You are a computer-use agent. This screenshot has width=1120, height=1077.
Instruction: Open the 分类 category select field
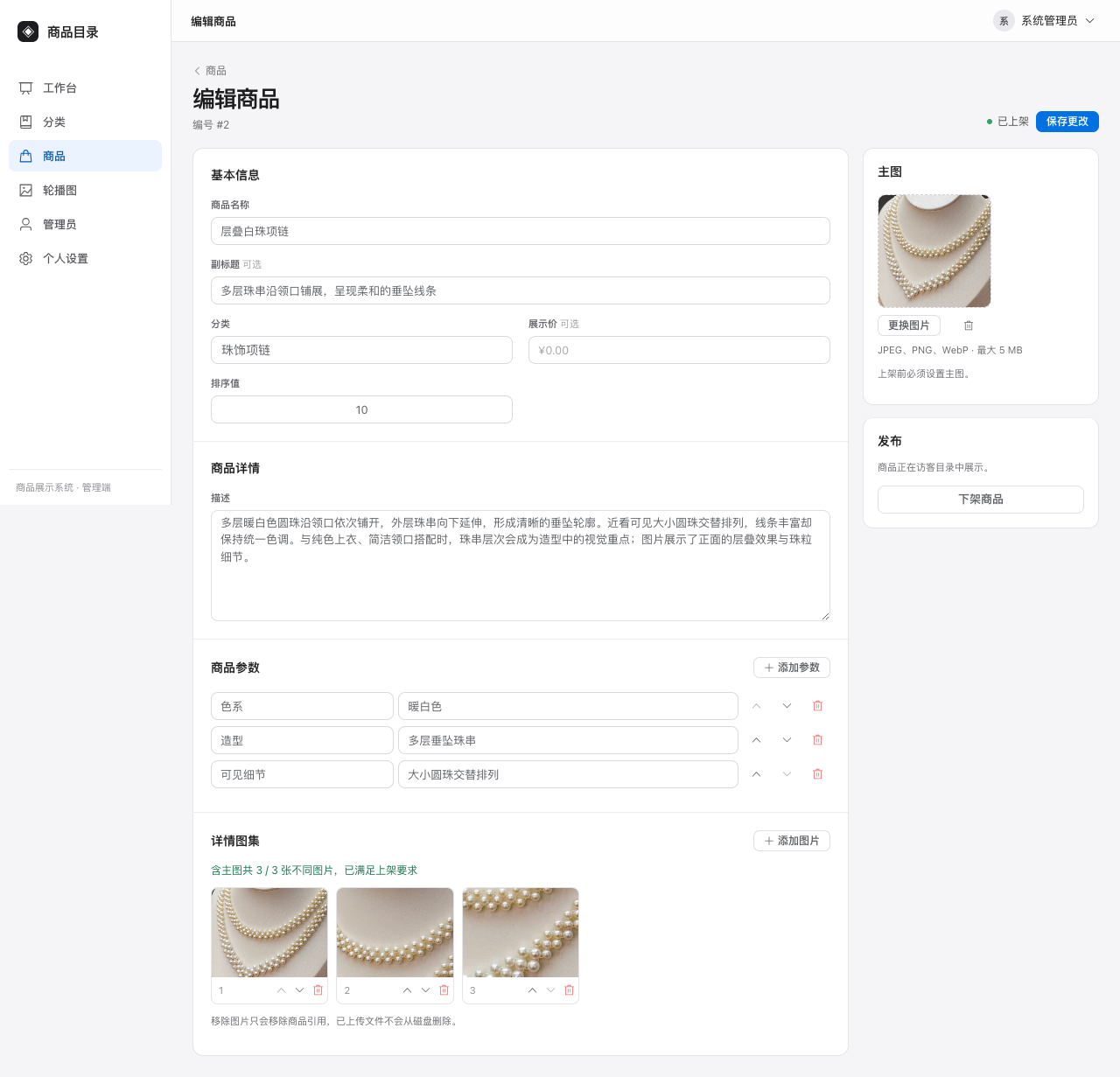coord(361,350)
